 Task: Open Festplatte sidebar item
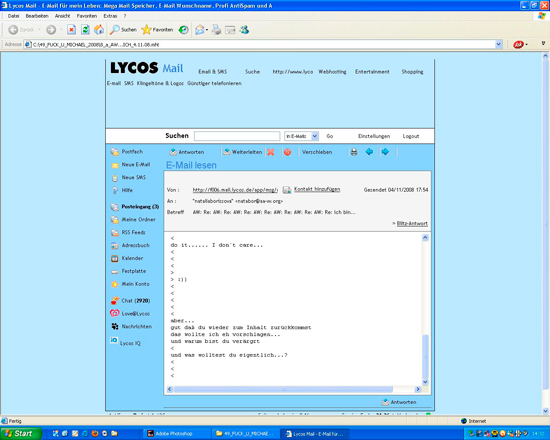(x=128, y=271)
